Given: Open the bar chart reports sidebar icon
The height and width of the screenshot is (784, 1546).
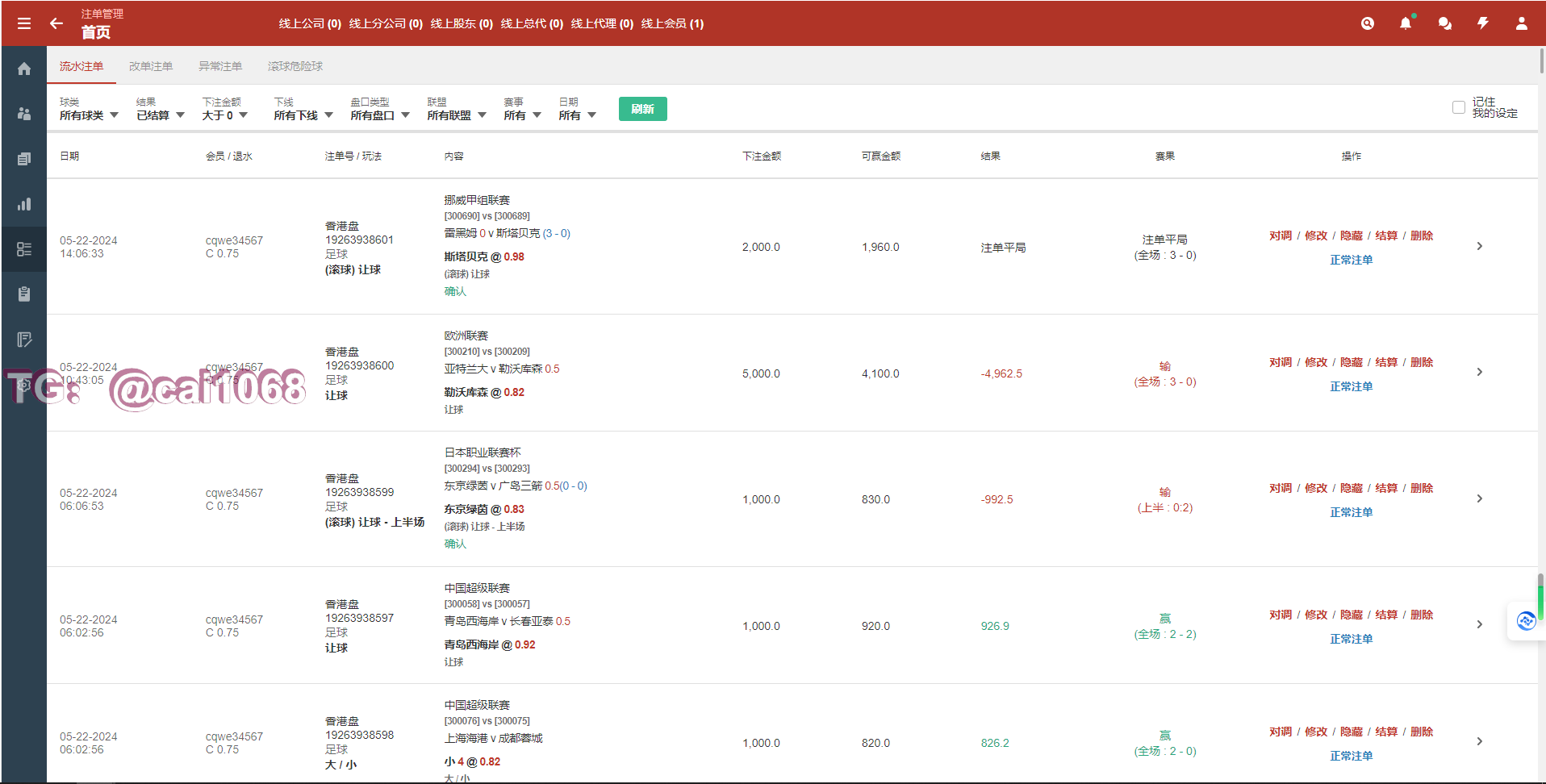Looking at the screenshot, I should click(x=24, y=204).
